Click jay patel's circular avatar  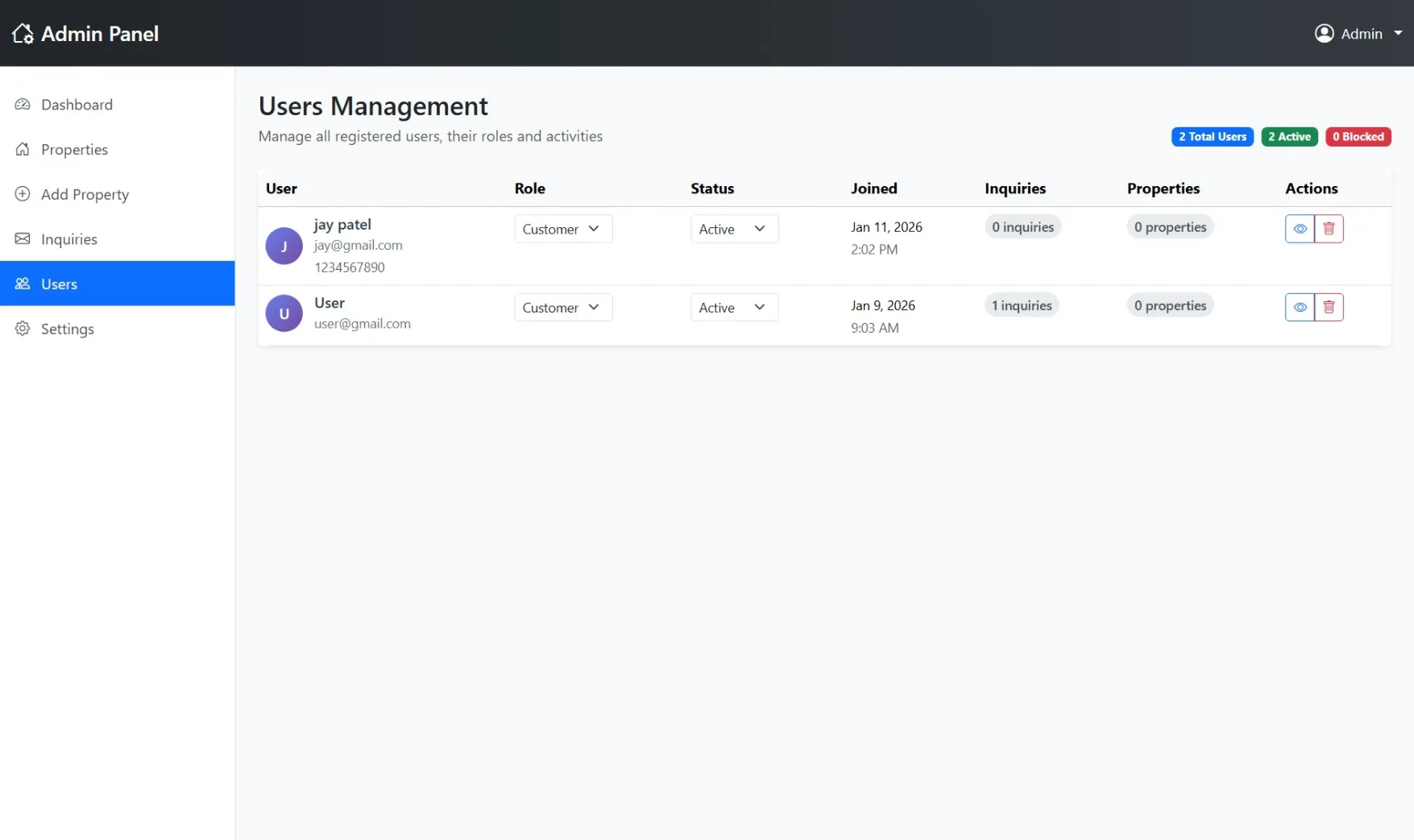(x=284, y=246)
